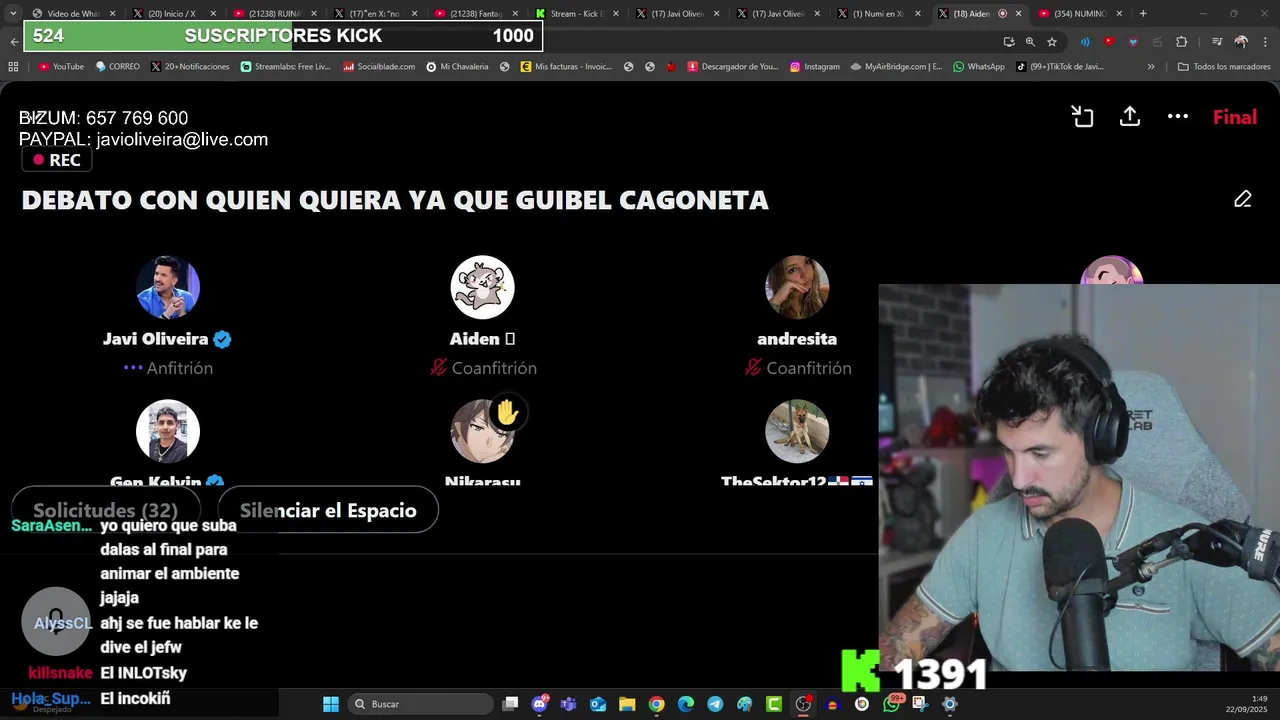Open the Descargador de You... bookmark
This screenshot has height=720, width=1280.
(x=733, y=66)
